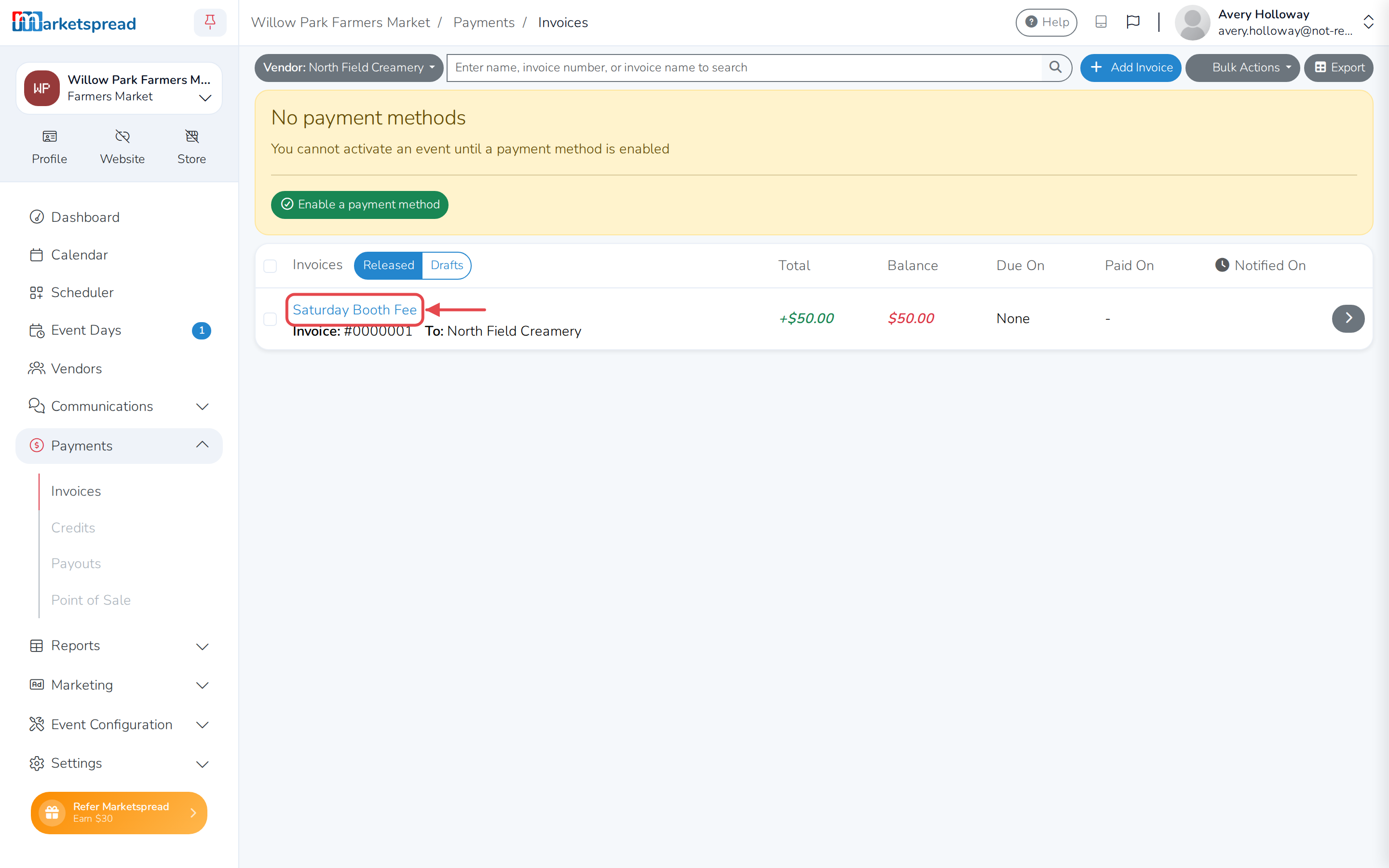
Task: Click the pin sidebar icon
Action: [x=210, y=22]
